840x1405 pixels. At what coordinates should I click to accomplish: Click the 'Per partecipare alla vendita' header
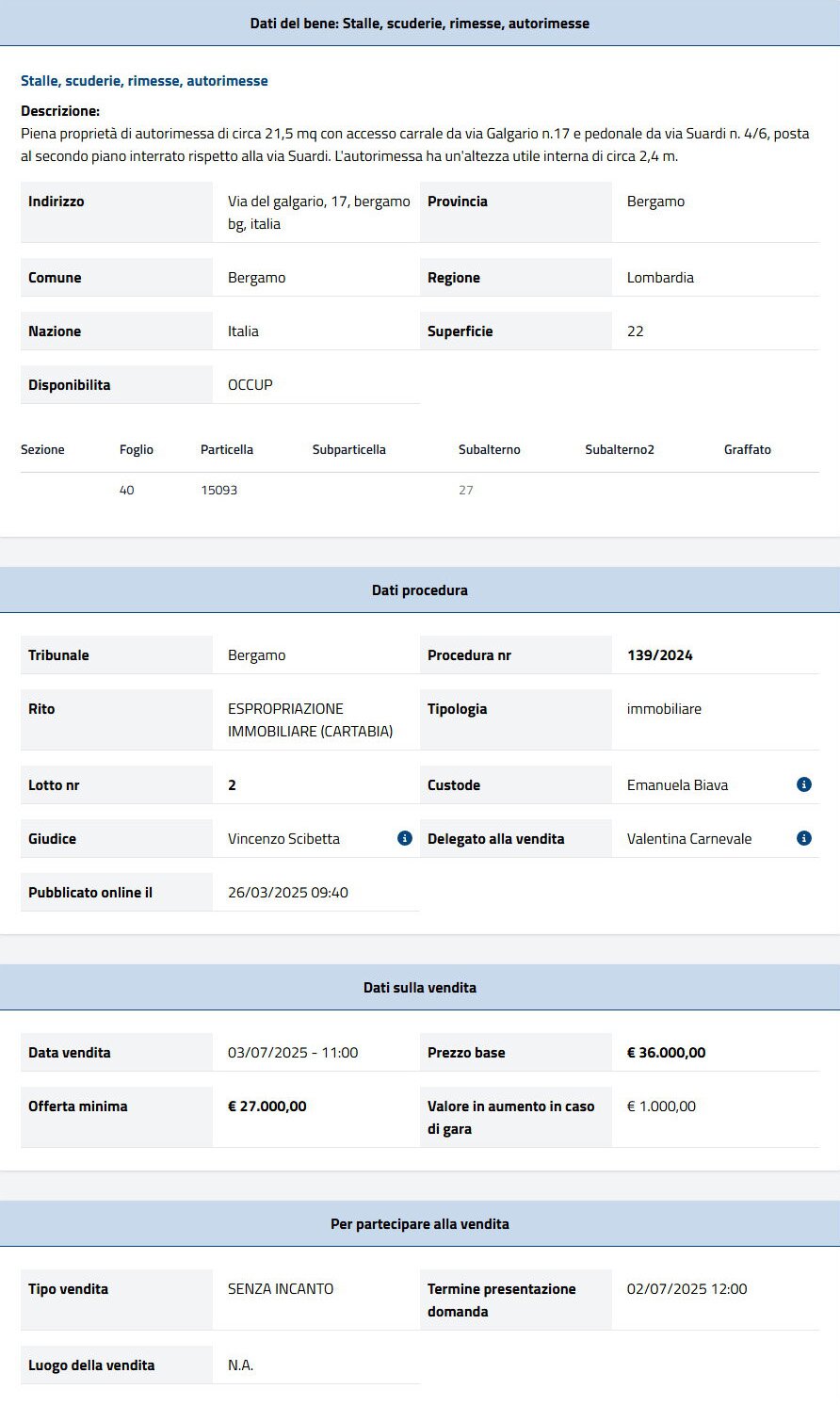tap(420, 1223)
